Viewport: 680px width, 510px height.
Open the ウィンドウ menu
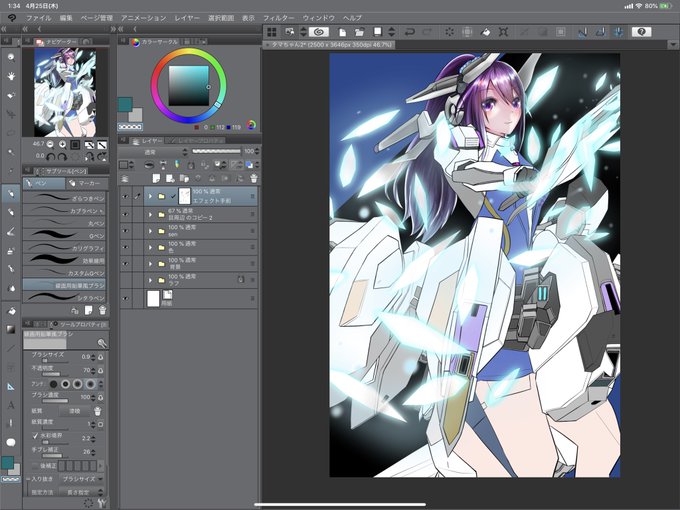(x=319, y=18)
